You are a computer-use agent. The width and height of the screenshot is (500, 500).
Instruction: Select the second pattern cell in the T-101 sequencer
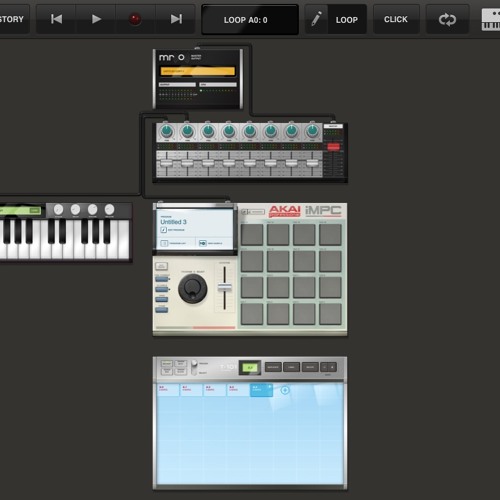coord(191,390)
